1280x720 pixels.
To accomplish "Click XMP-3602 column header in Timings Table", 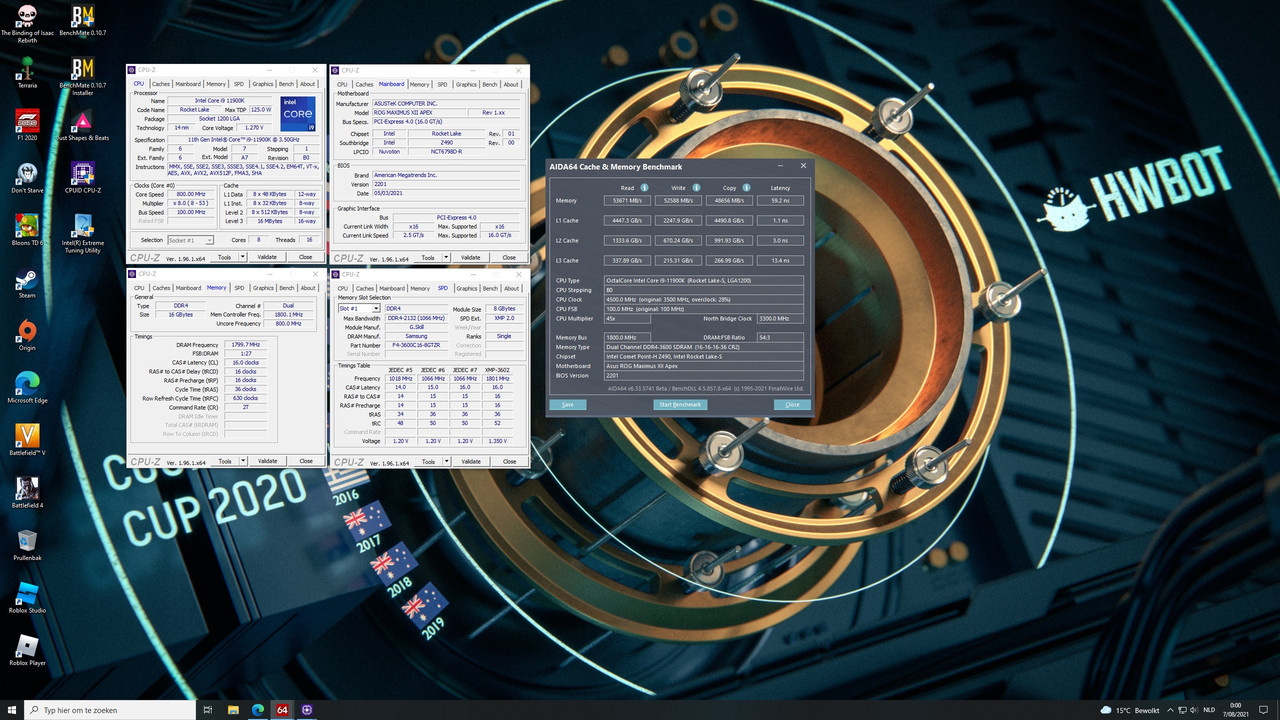I will (x=498, y=370).
